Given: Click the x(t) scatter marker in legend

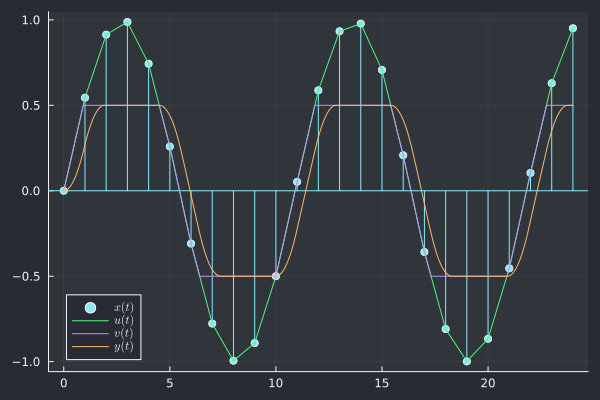Looking at the screenshot, I should [x=90, y=306].
